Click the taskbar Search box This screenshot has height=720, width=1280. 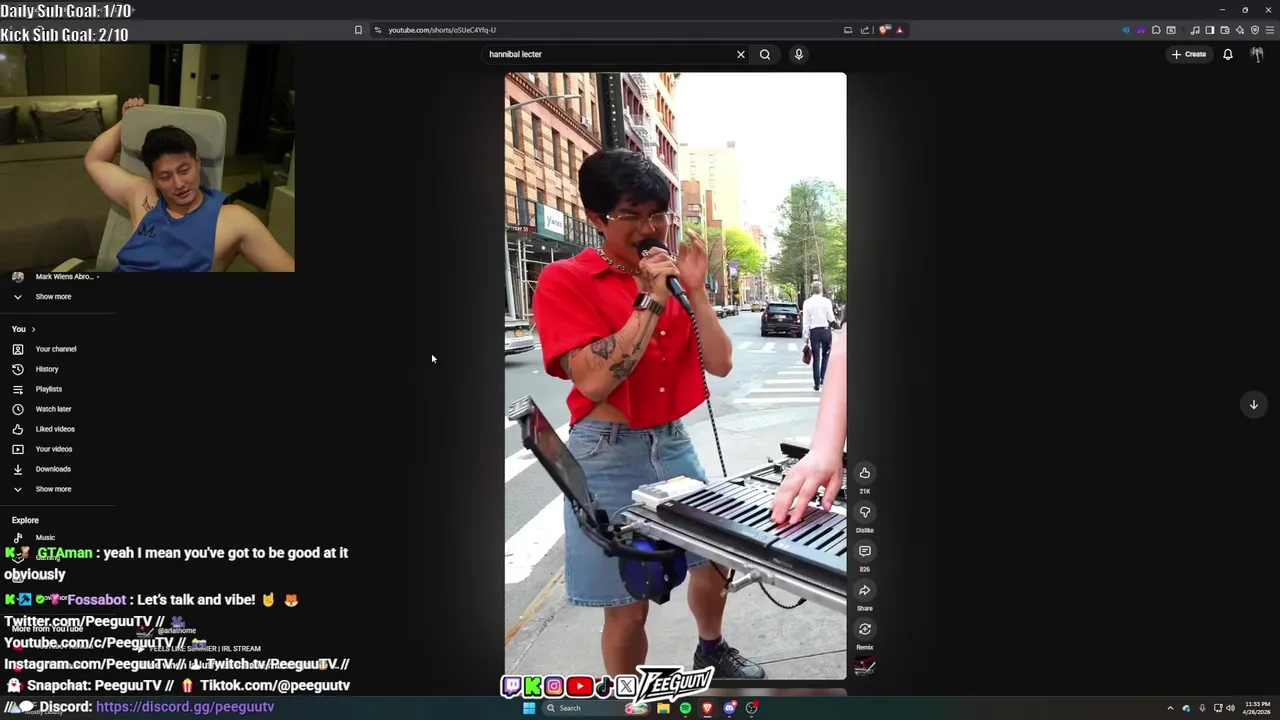click(596, 708)
